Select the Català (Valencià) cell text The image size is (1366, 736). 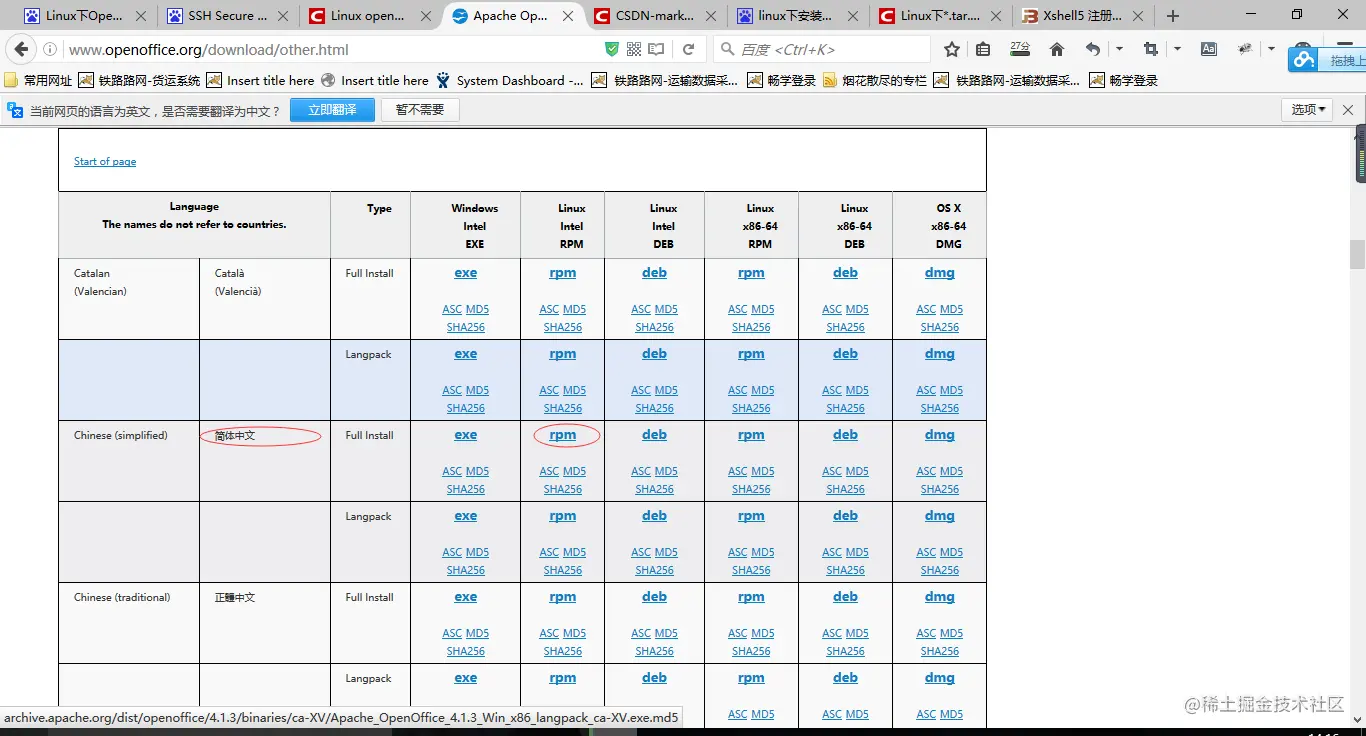tap(238, 282)
